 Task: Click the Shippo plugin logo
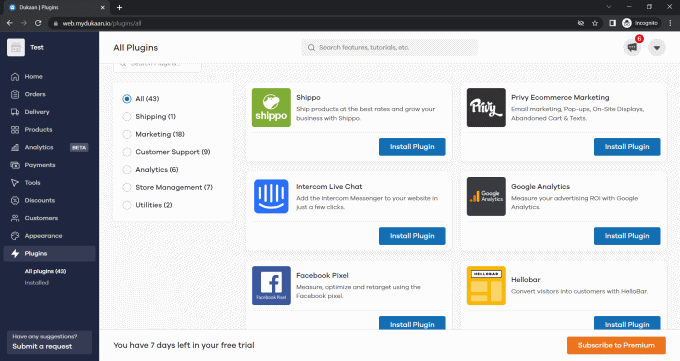[271, 108]
